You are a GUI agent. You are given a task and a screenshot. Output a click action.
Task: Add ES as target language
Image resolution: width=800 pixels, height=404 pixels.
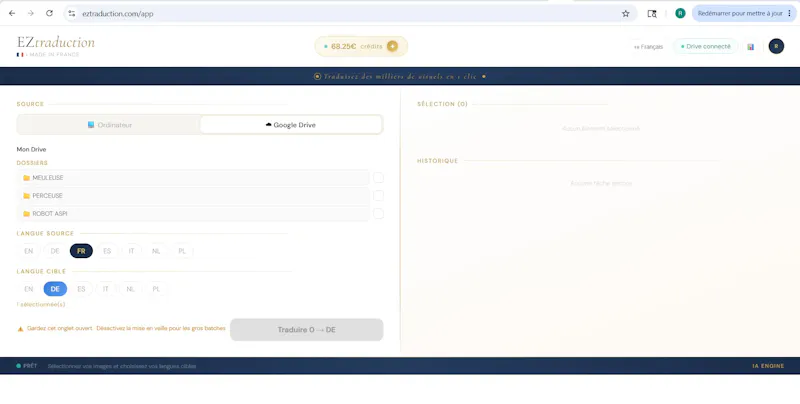(x=81, y=289)
